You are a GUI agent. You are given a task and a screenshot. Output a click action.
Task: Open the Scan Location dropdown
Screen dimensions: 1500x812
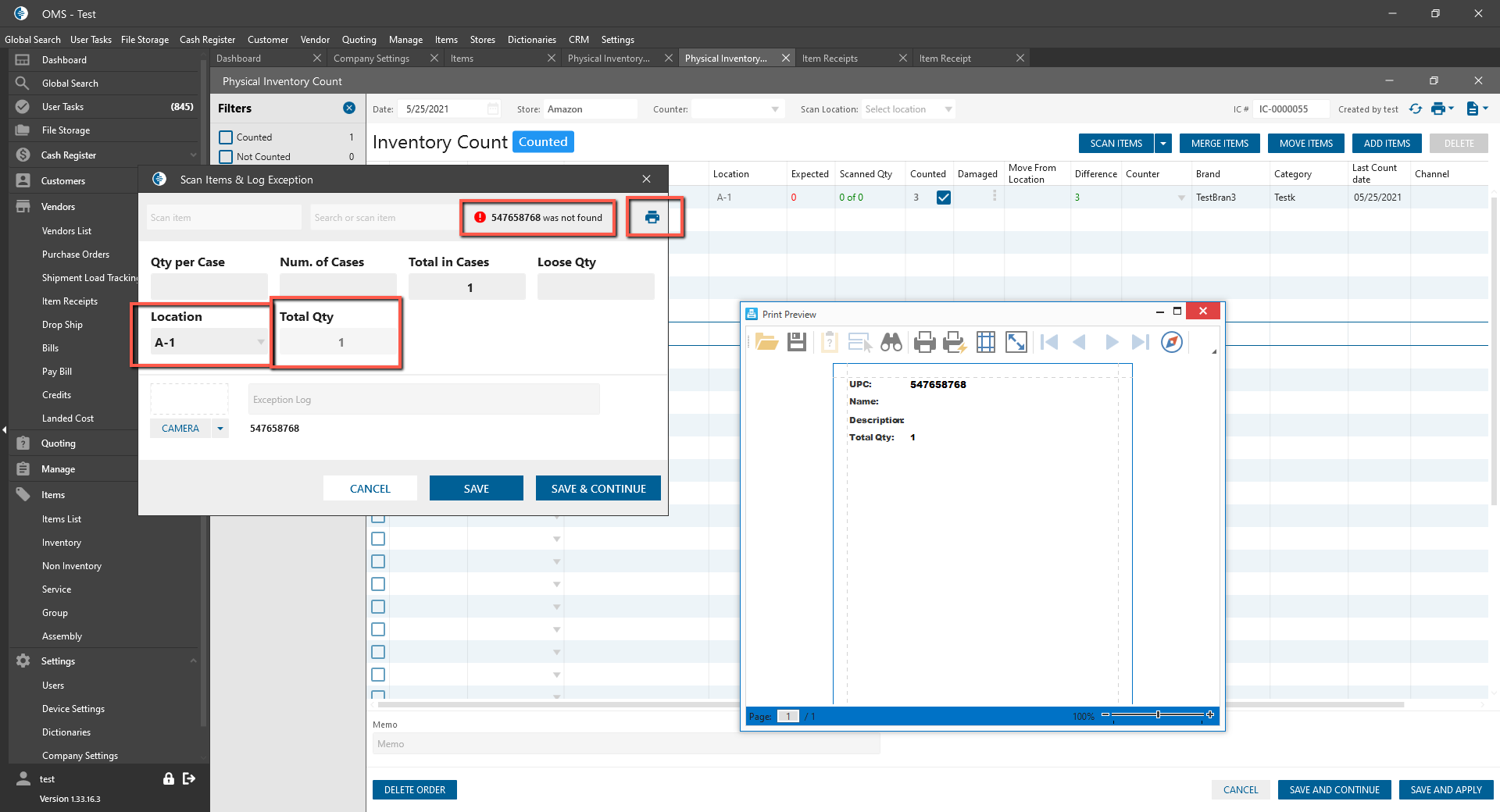[x=948, y=109]
